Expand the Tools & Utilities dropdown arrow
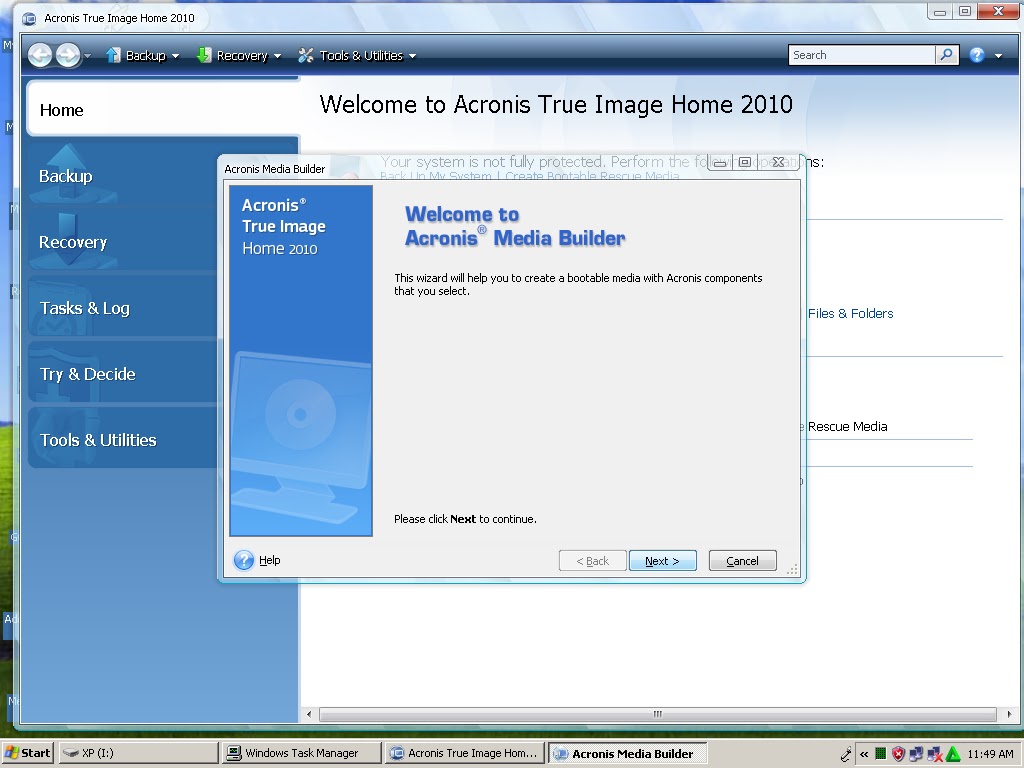Image resolution: width=1024 pixels, height=768 pixels. (x=412, y=57)
